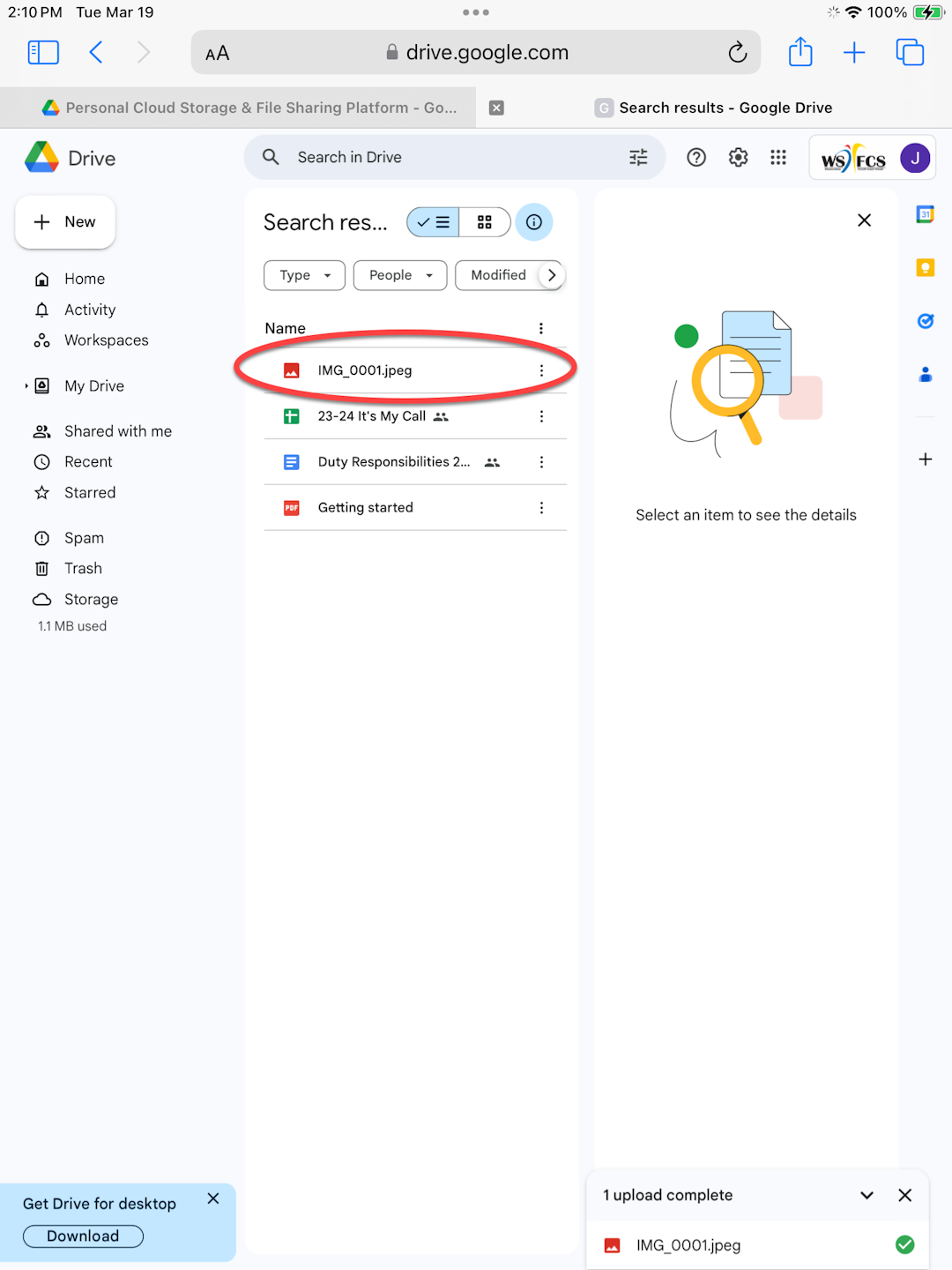Show the Safari tab overview icon
The image size is (952, 1270).
point(910,53)
